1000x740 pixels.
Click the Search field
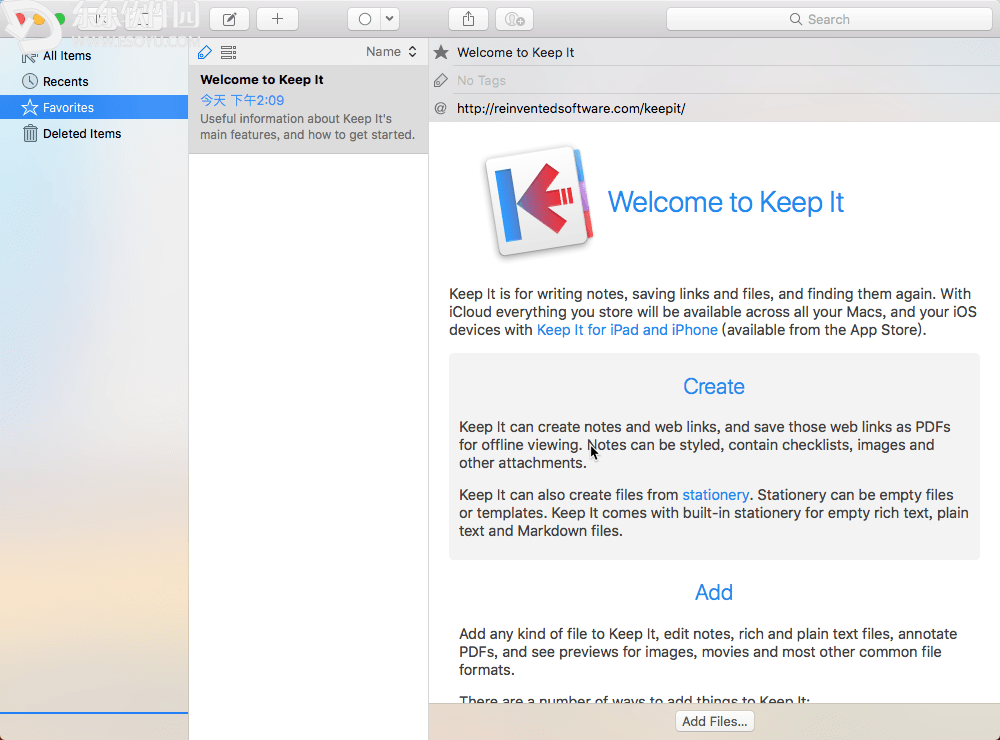coord(829,19)
